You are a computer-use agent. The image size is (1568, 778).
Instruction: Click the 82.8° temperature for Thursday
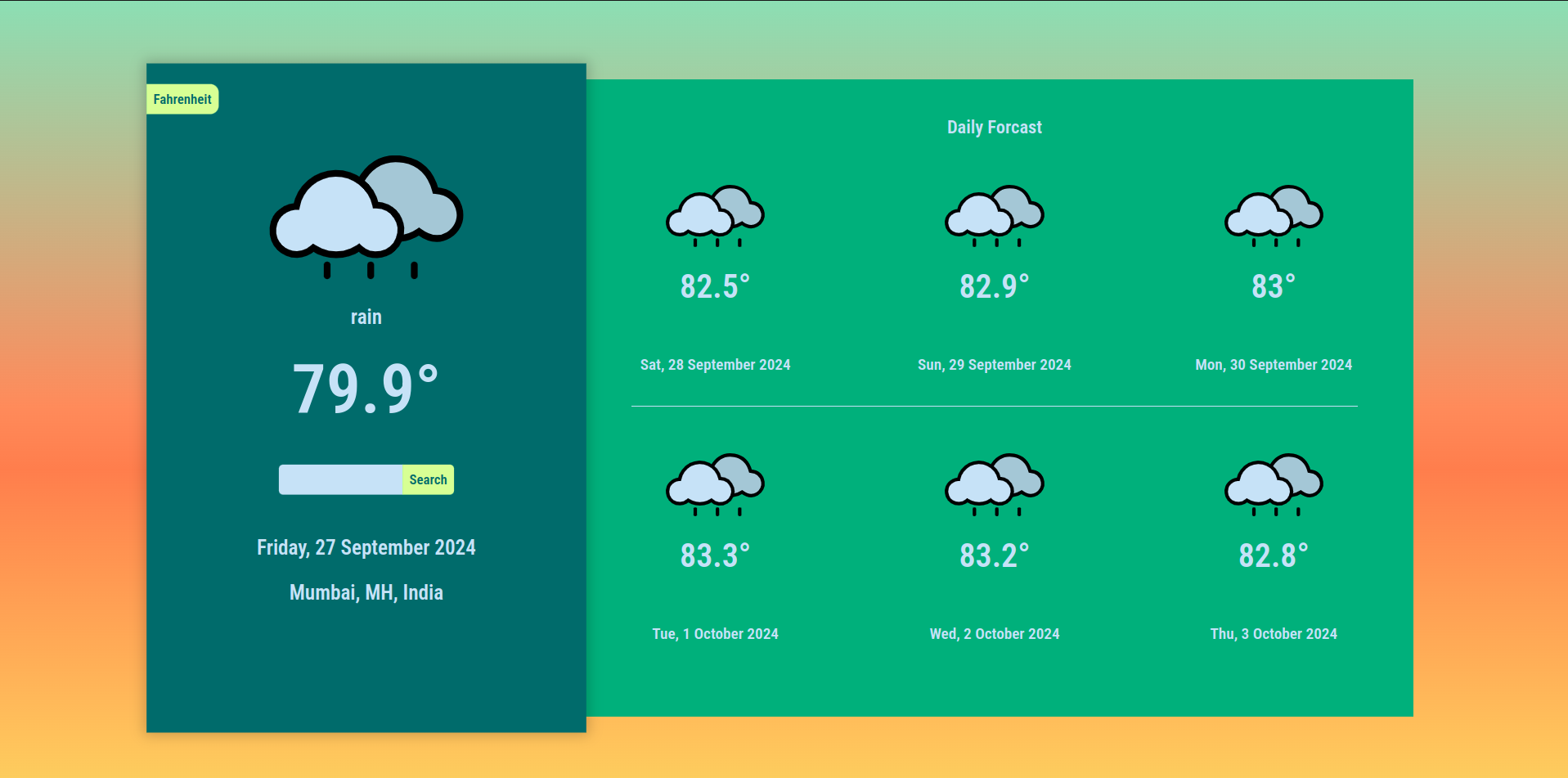click(1274, 555)
